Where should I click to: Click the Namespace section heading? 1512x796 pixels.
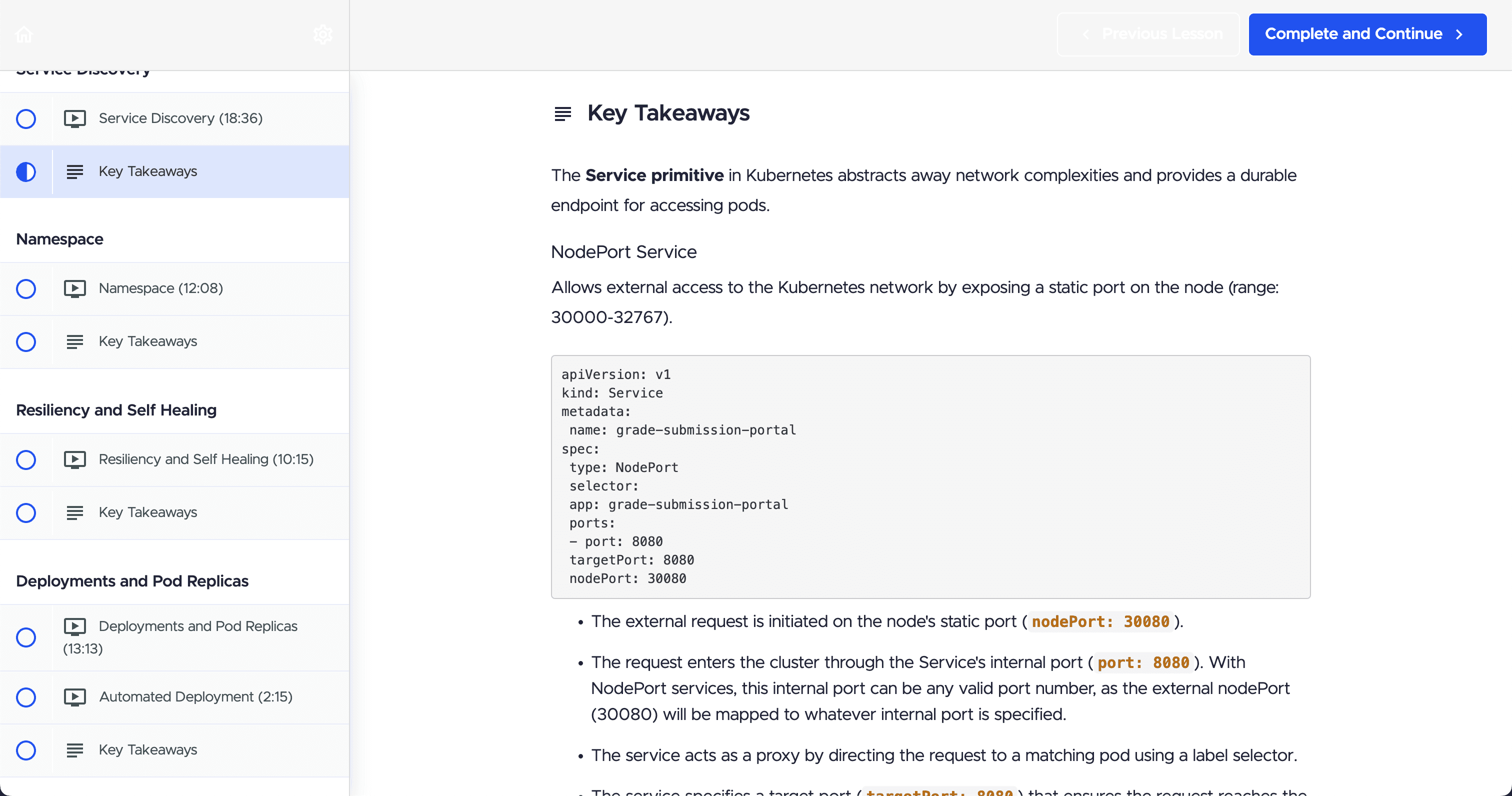[x=59, y=239]
